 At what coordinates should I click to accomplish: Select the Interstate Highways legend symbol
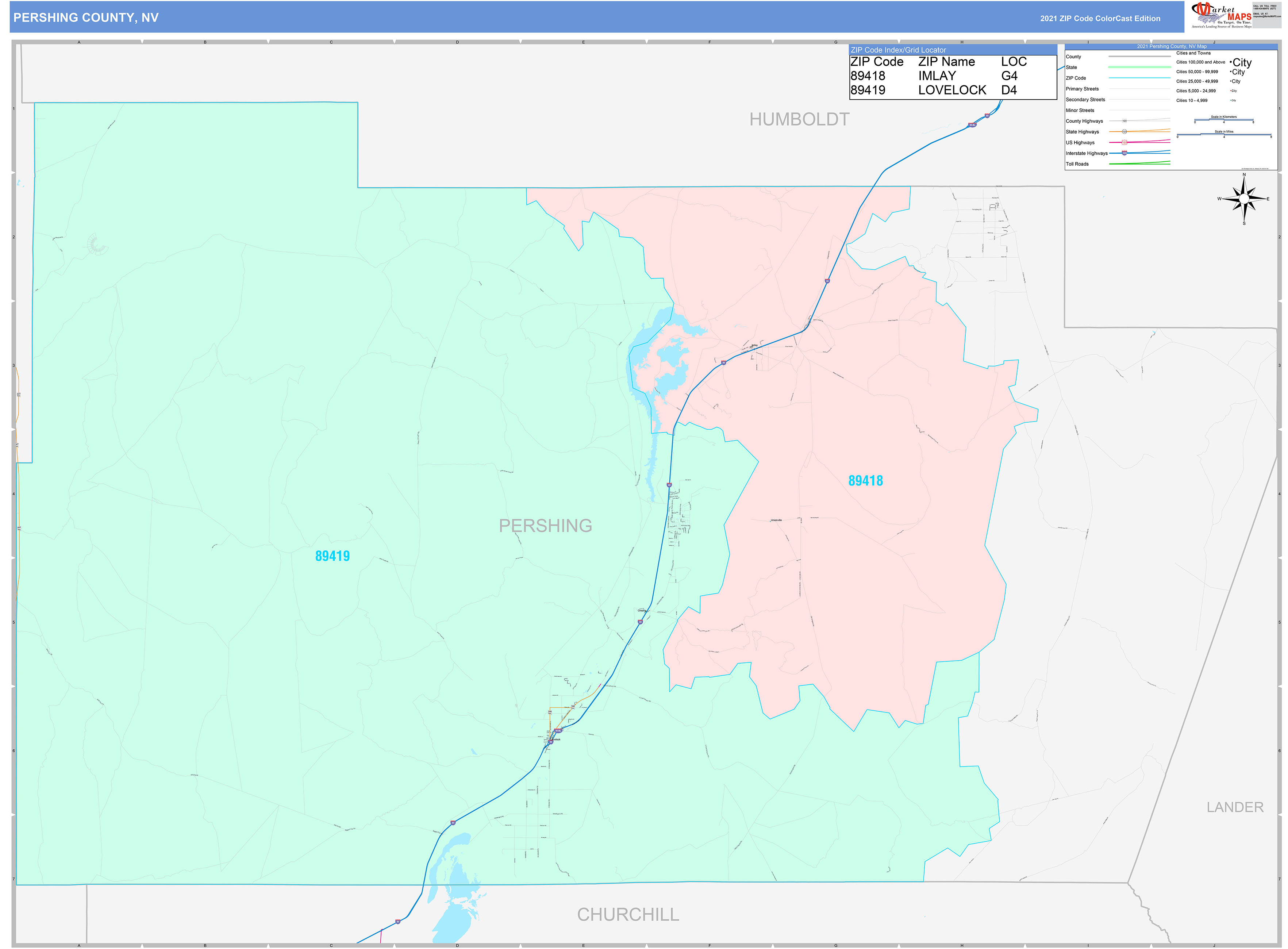click(x=1124, y=153)
